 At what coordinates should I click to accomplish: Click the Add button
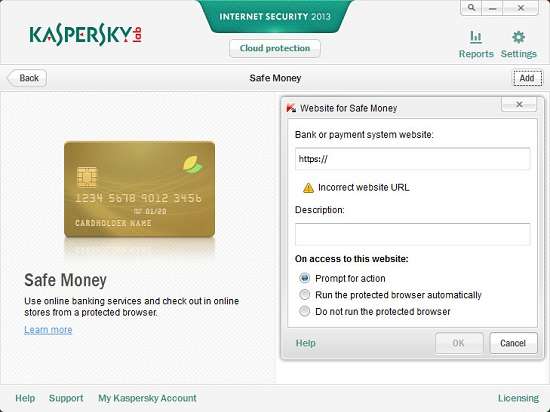click(x=528, y=78)
